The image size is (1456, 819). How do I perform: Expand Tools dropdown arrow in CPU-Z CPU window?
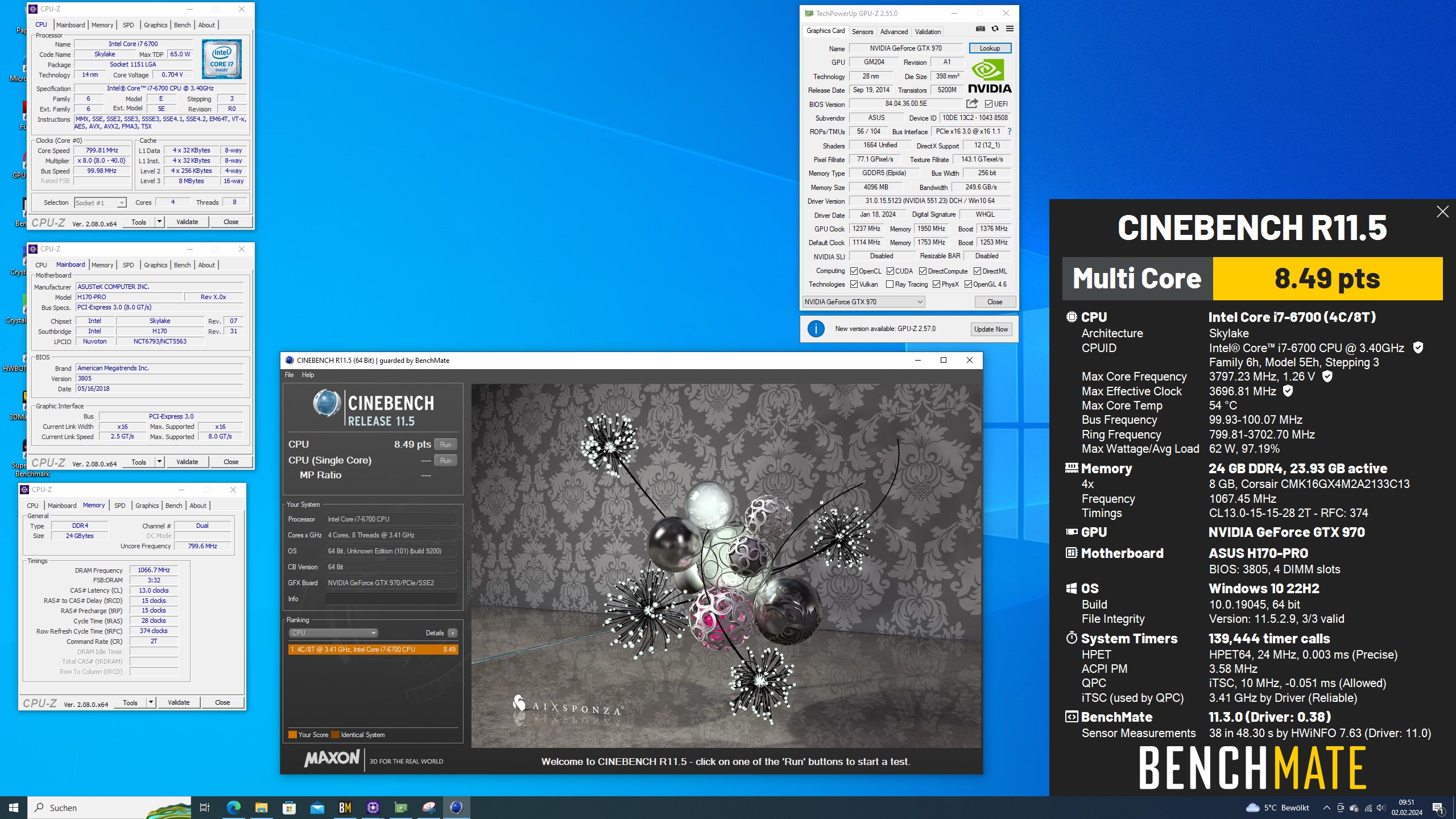pyautogui.click(x=160, y=222)
